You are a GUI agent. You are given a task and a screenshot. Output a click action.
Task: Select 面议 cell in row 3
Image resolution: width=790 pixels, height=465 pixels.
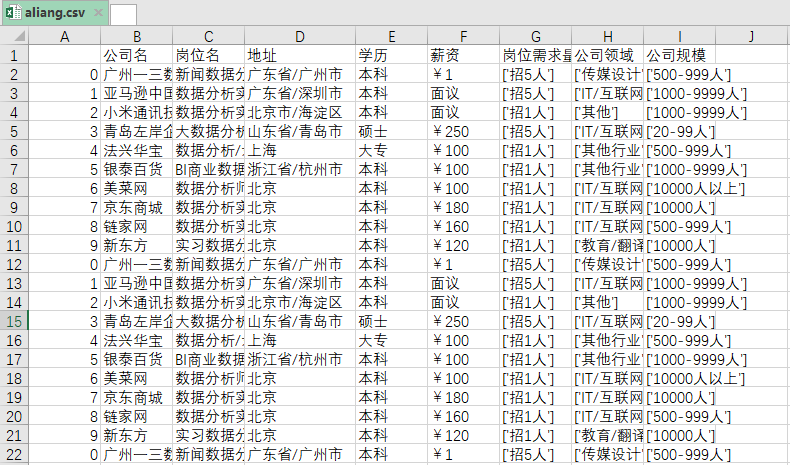[x=464, y=93]
